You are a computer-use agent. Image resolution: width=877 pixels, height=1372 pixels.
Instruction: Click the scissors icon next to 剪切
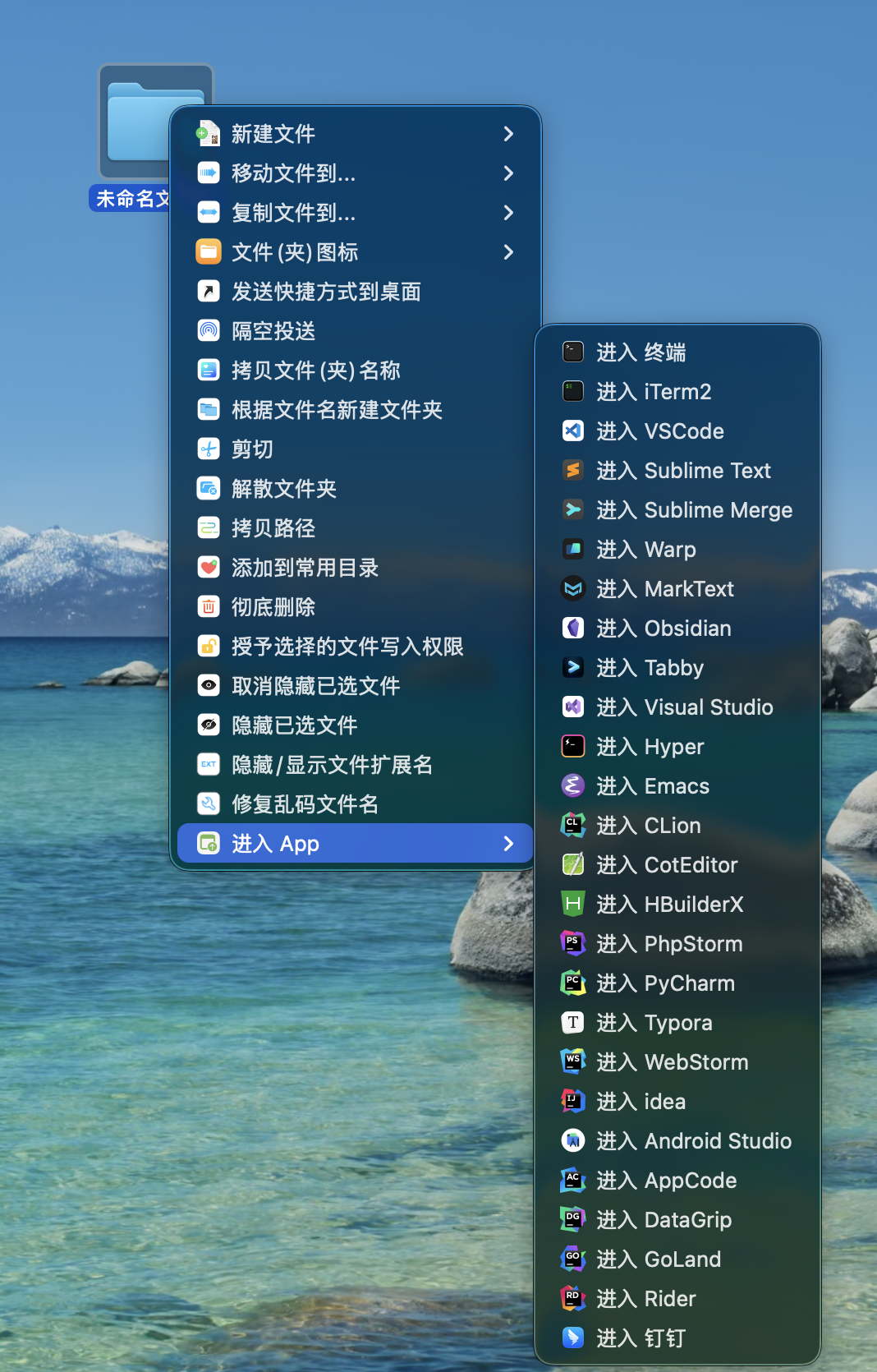pos(209,449)
